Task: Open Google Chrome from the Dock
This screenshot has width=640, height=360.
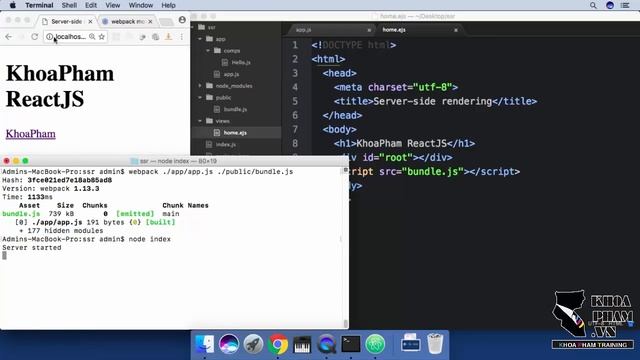Action: click(x=278, y=344)
